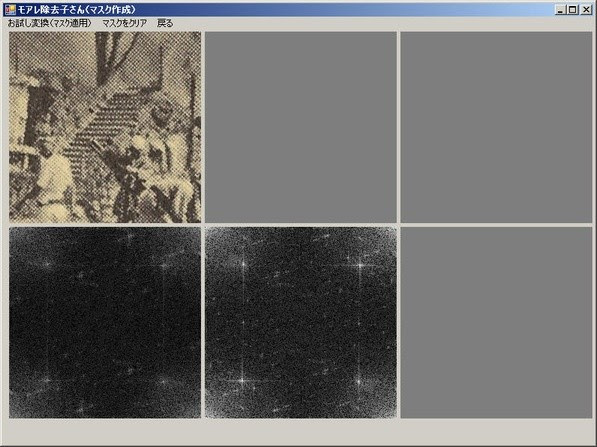Select the empty gray panel at bottom right
597x447 pixels.
(x=496, y=322)
